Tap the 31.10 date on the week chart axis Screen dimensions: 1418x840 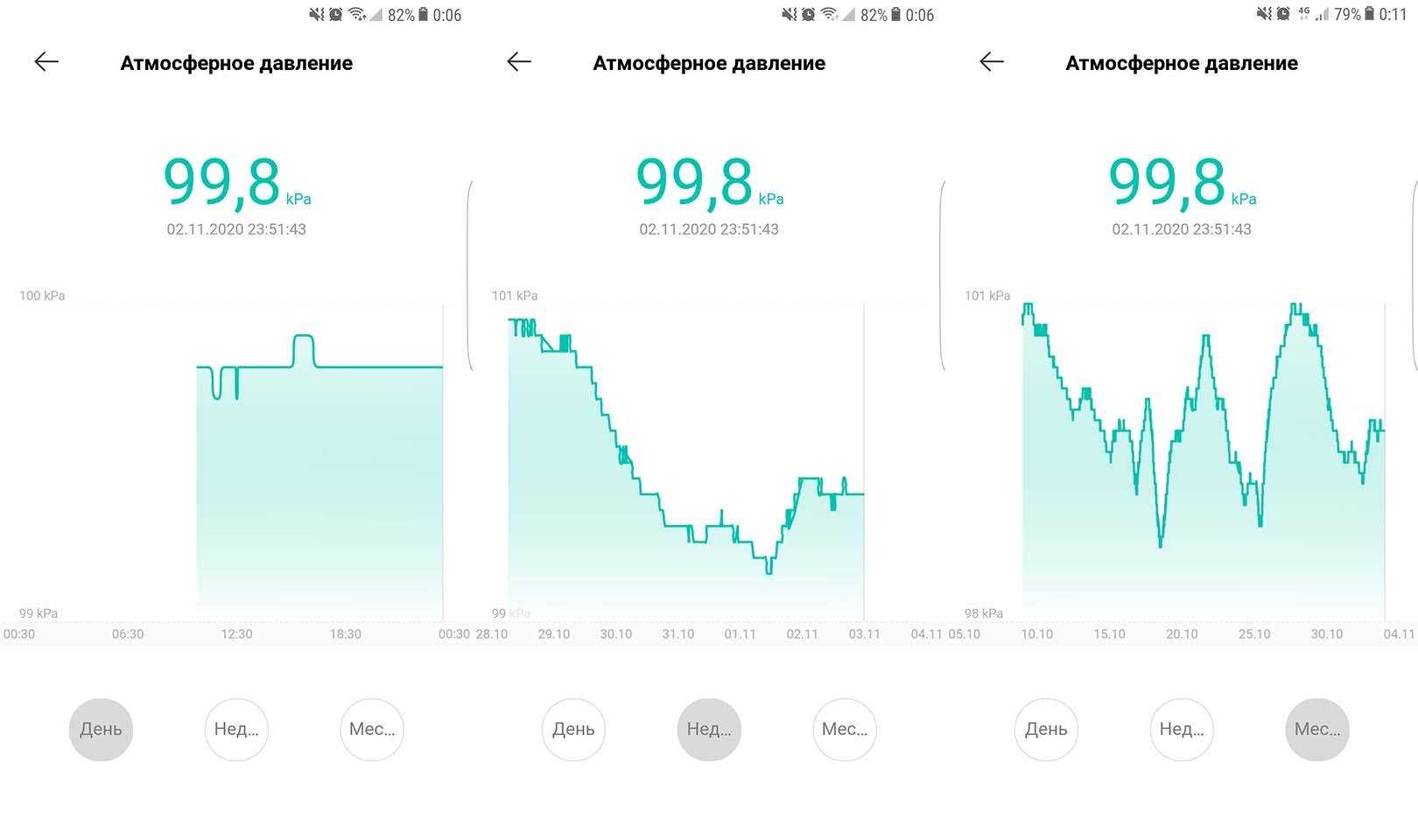(x=677, y=634)
